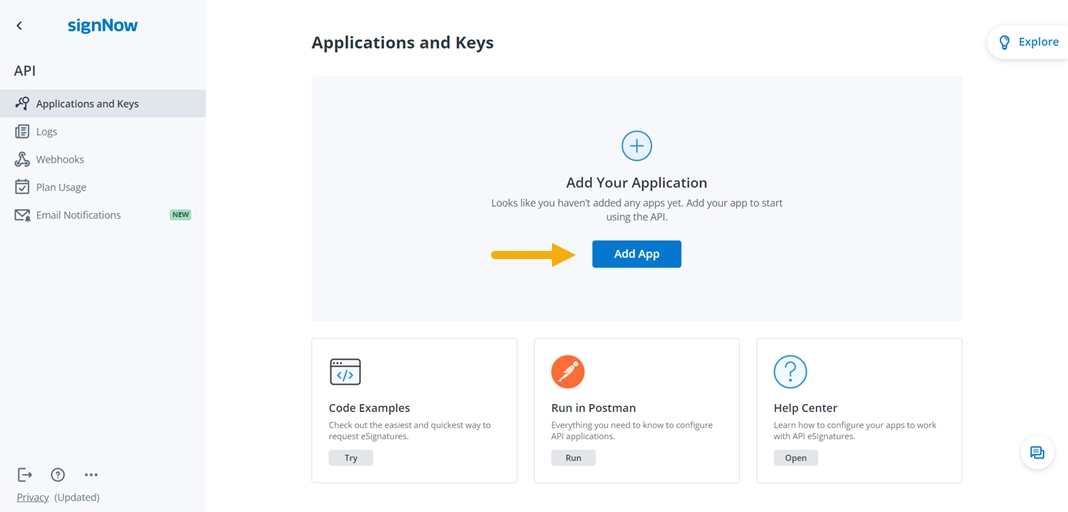This screenshot has height=512, width=1068.
Task: Click the Postman logo icon
Action: point(568,372)
